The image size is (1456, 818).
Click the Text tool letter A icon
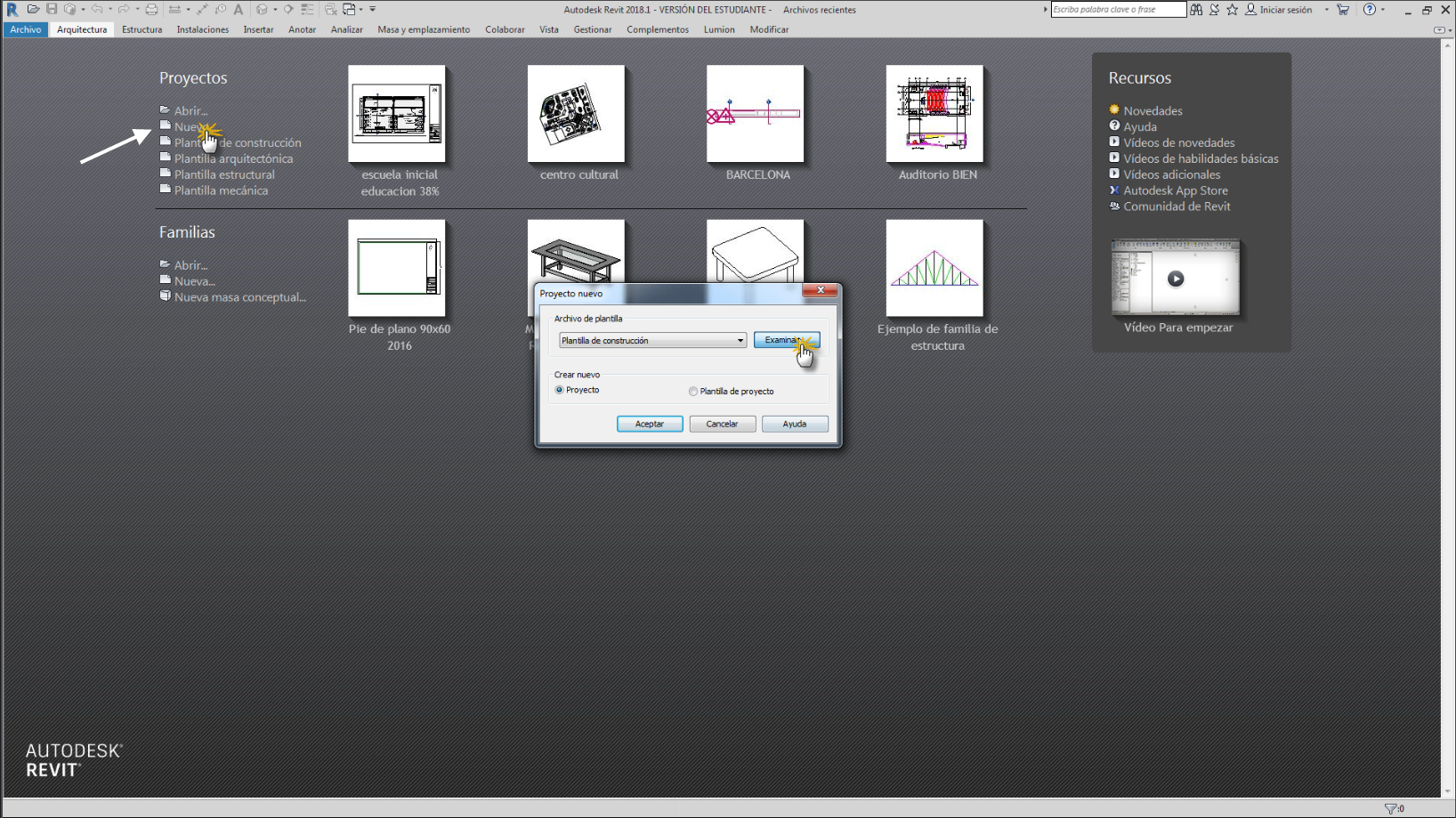pyautogui.click(x=239, y=9)
